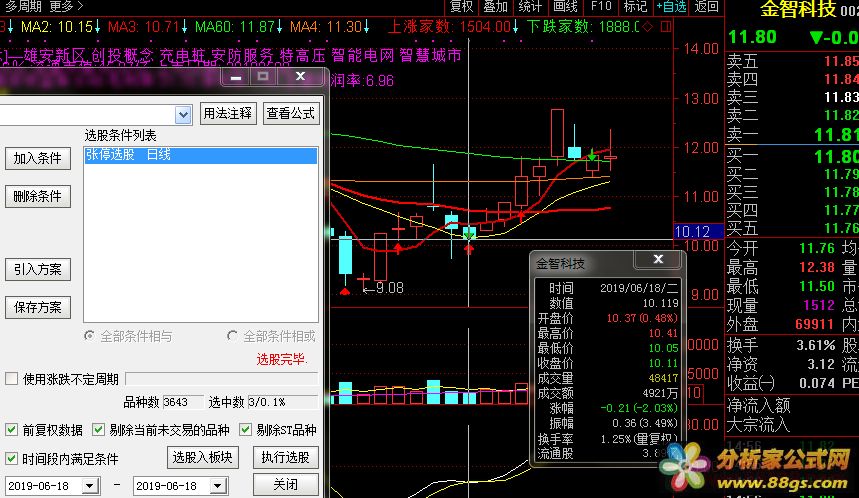
Task: Toggle 剔除当前未交易的品种 checkbox
Action: click(98, 430)
